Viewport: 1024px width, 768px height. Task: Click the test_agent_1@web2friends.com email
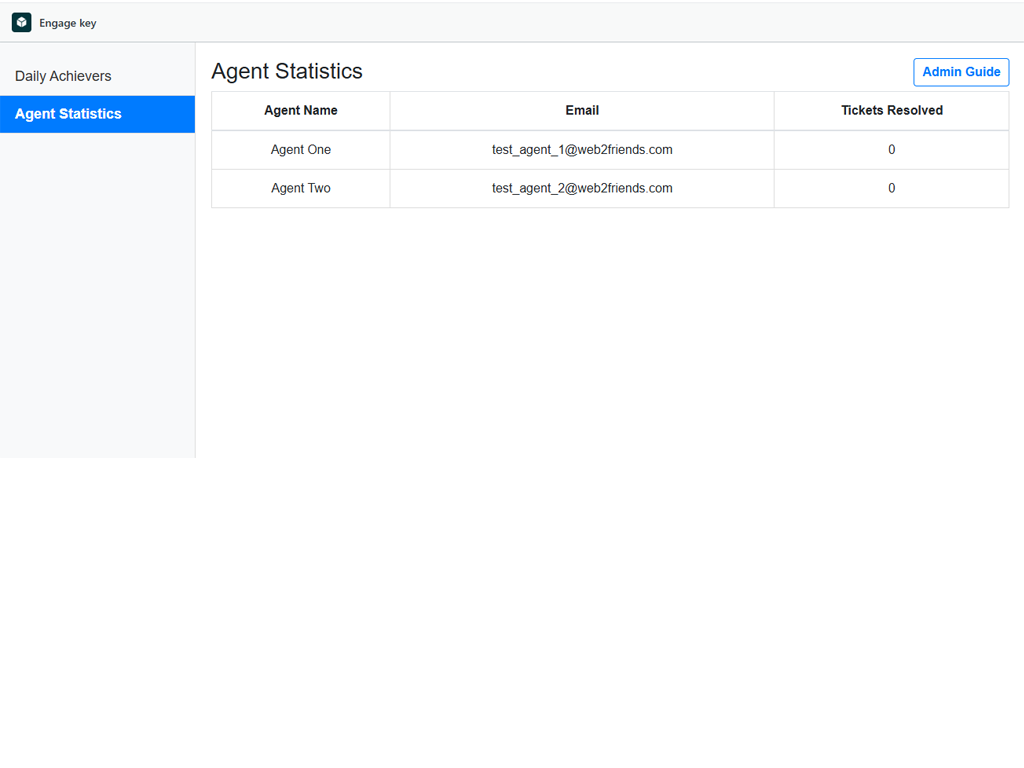(x=581, y=149)
